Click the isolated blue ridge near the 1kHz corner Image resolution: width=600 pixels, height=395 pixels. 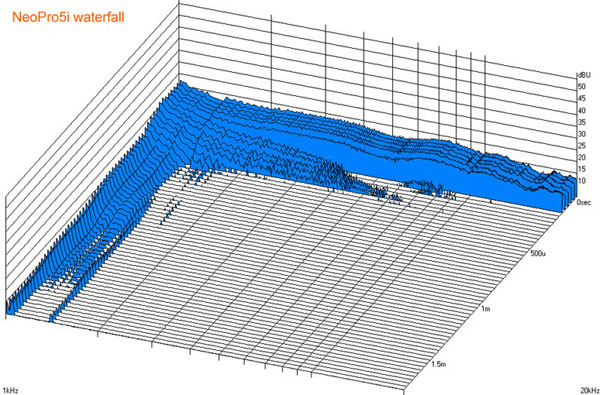click(54, 317)
